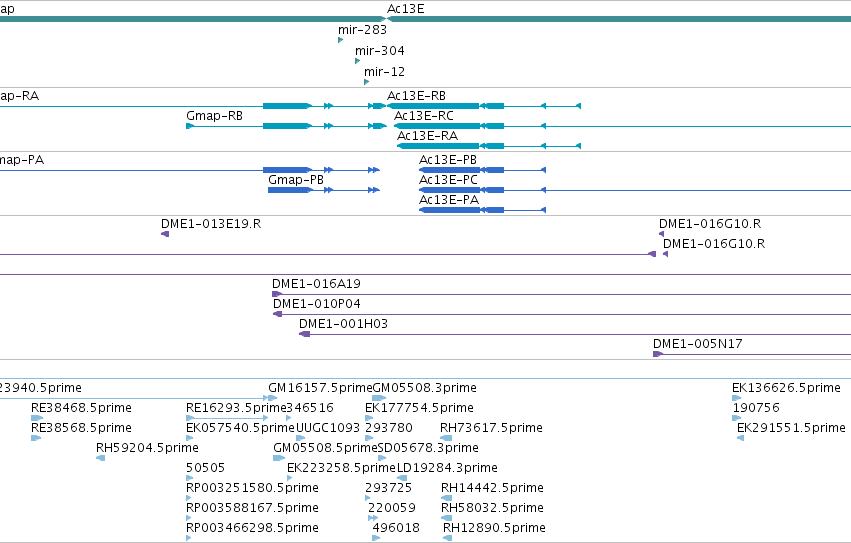851x543 pixels.
Task: Select the DME1-010P04 clone label
Action: (x=316, y=304)
